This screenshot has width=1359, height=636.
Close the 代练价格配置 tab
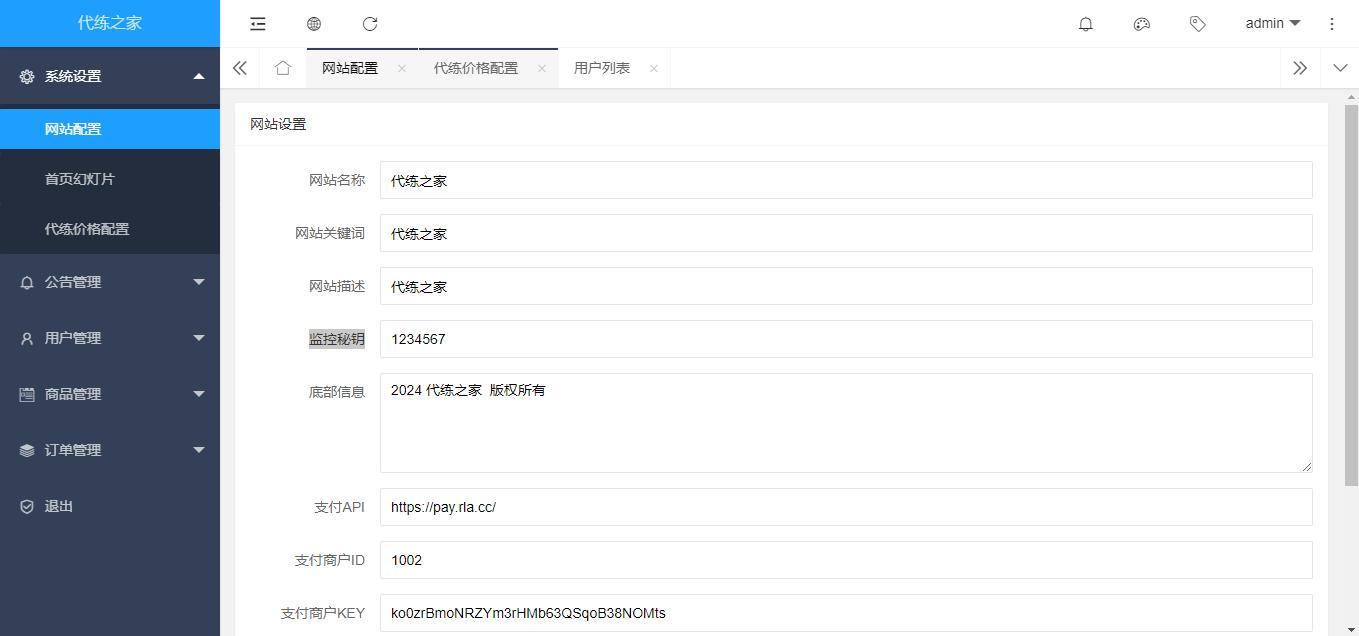point(542,68)
